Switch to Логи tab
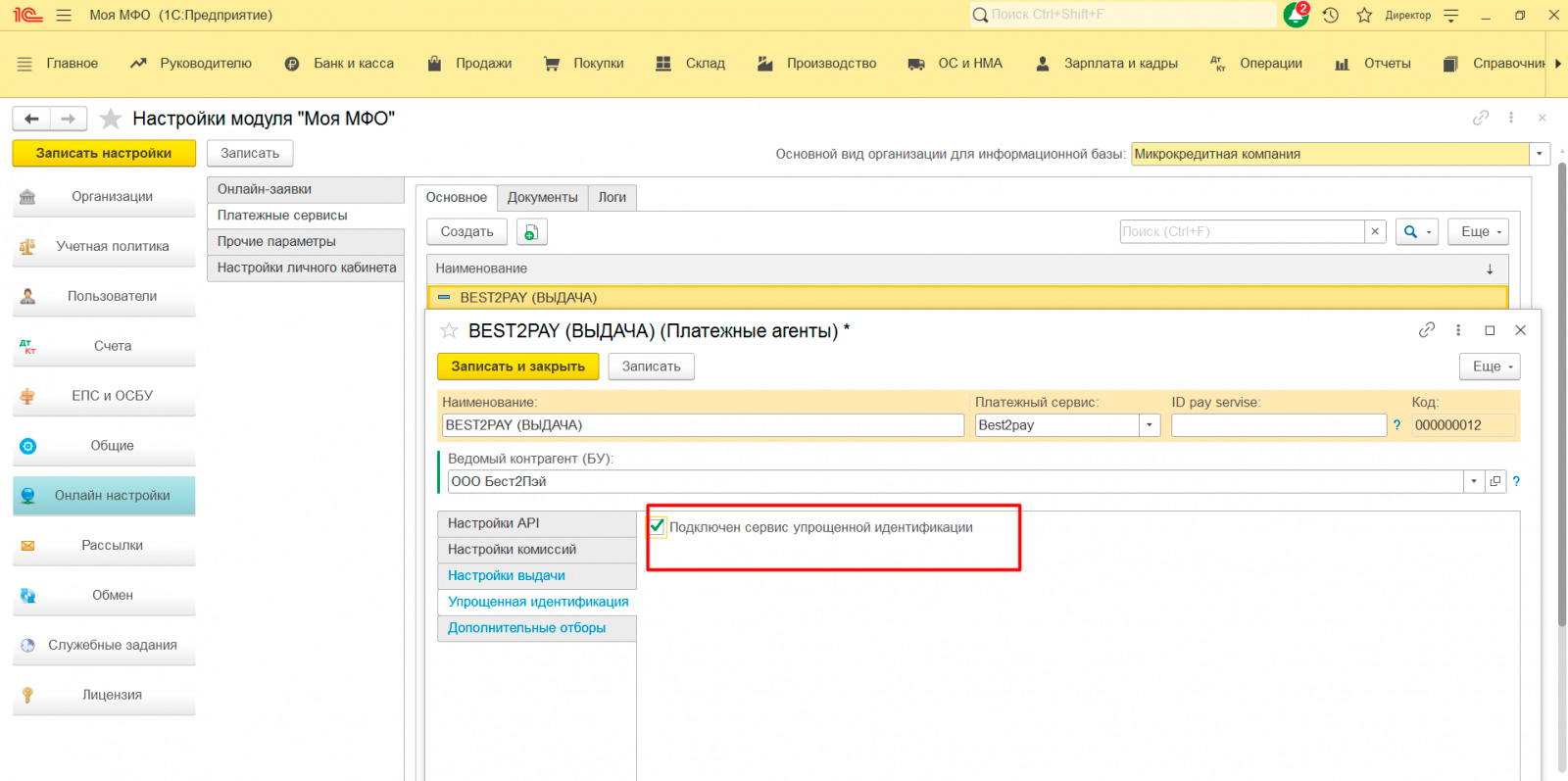Screen dimensions: 1568x781 pyautogui.click(x=612, y=198)
